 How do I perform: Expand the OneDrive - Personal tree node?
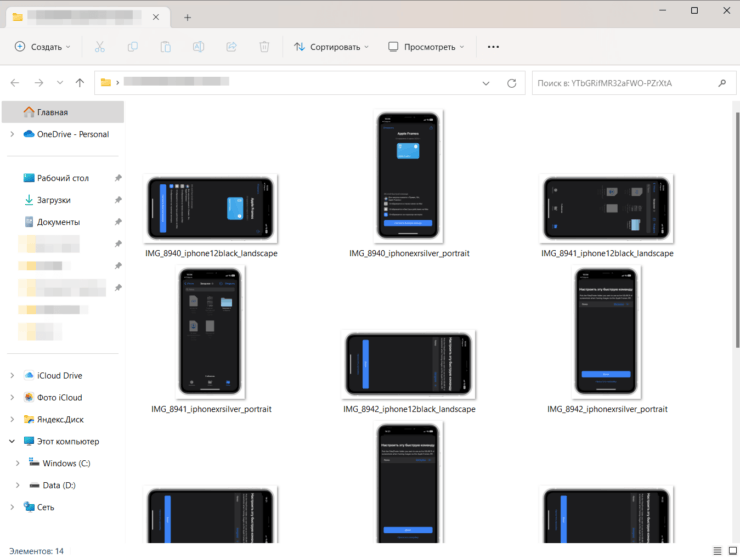tap(12, 134)
